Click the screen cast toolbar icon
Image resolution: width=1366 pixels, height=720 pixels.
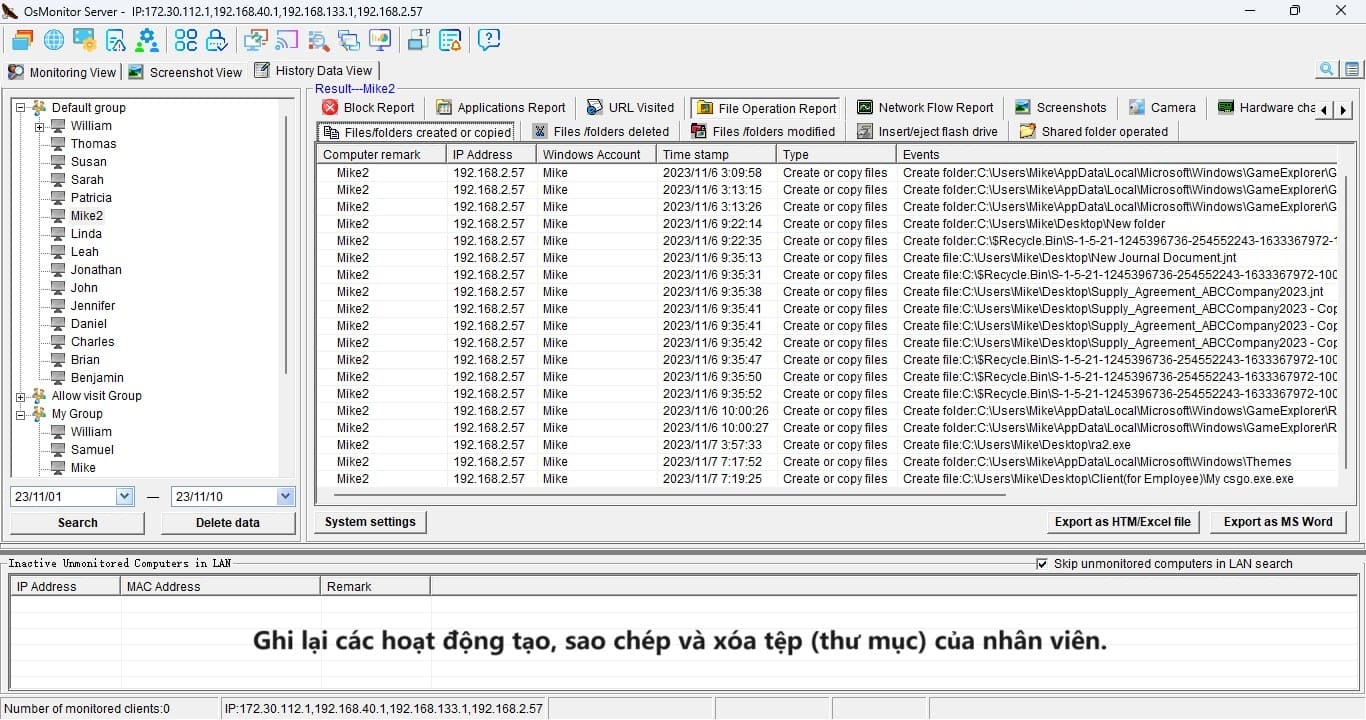pyautogui.click(x=287, y=40)
